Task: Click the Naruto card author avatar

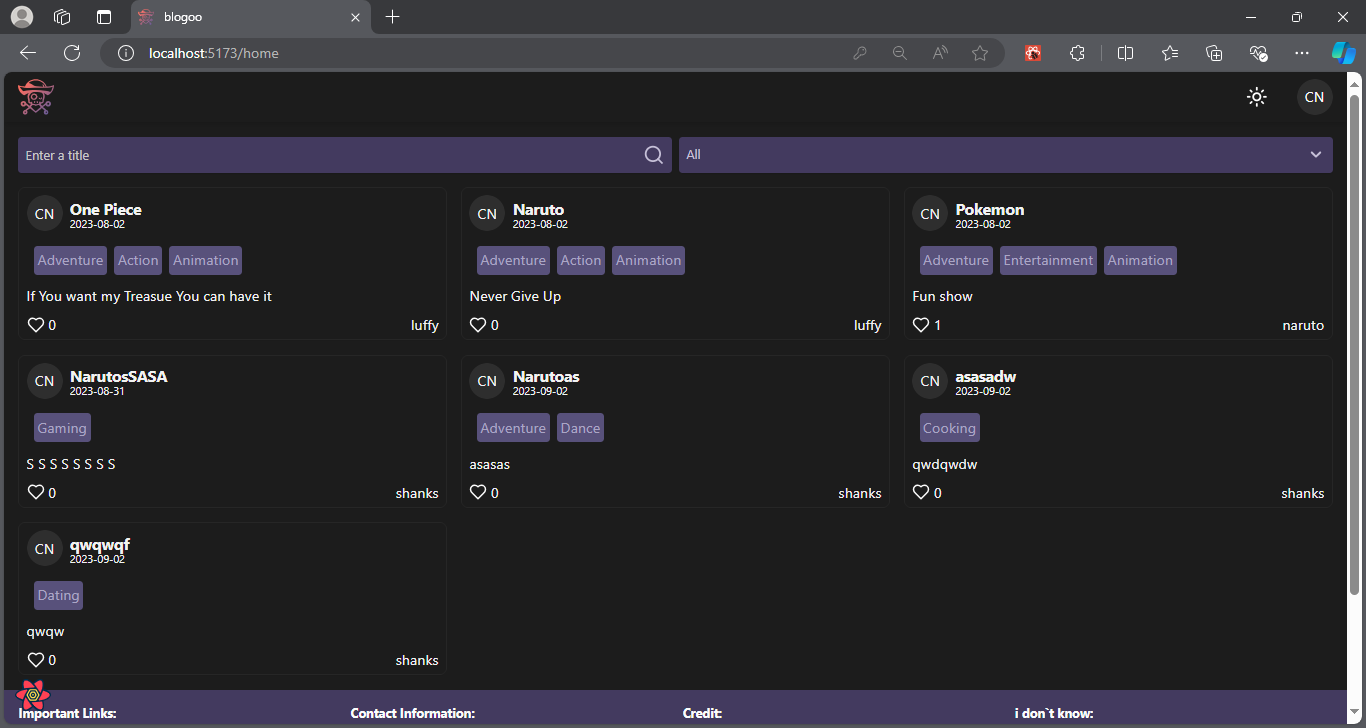Action: [487, 214]
